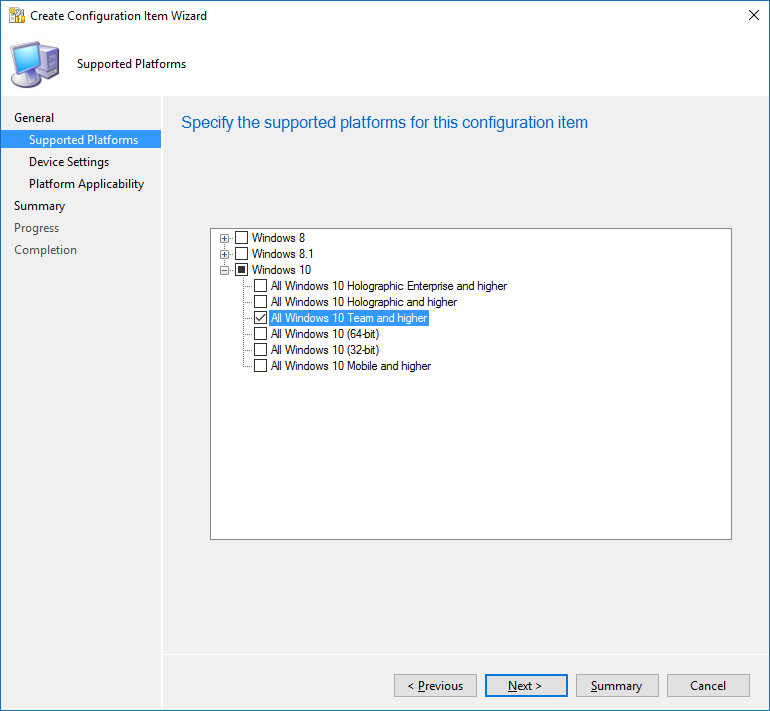Select Supported Platforms in the sidebar

(x=81, y=139)
